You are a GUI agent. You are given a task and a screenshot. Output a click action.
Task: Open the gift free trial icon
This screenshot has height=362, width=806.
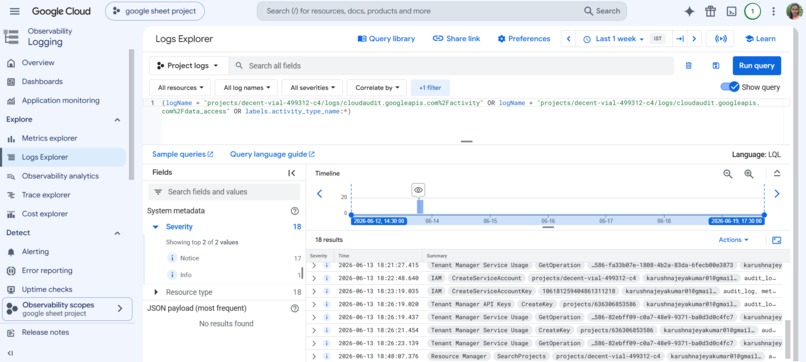coord(710,11)
